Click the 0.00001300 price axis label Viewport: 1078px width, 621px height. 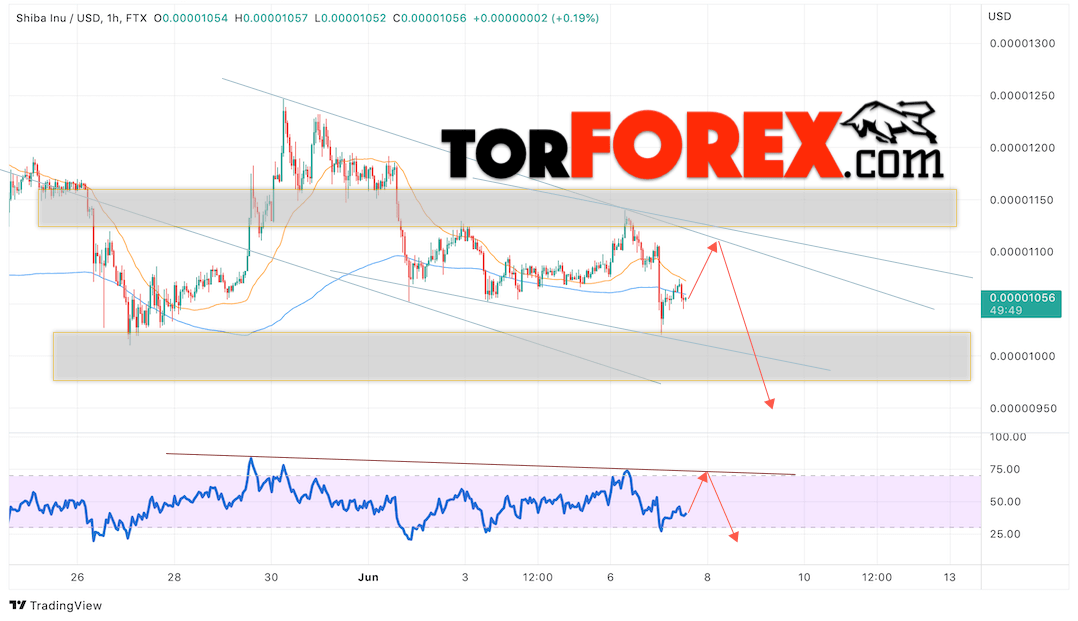point(1022,43)
